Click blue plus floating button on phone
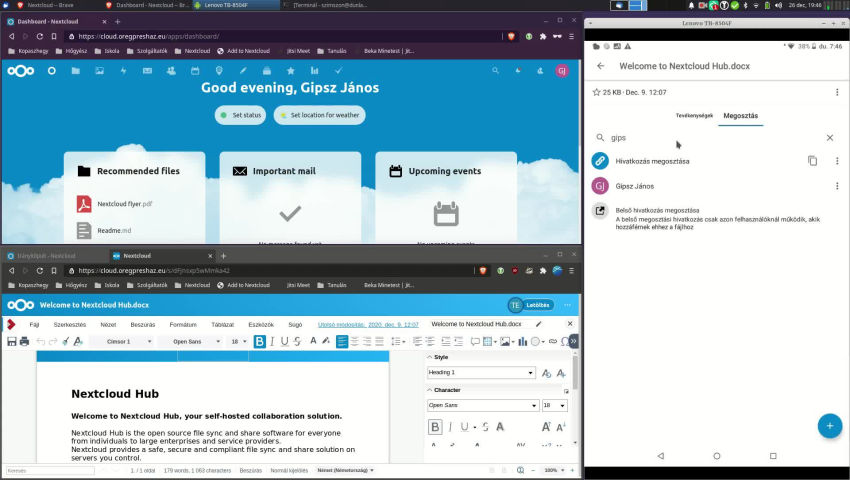This screenshot has width=850, height=480. click(829, 426)
